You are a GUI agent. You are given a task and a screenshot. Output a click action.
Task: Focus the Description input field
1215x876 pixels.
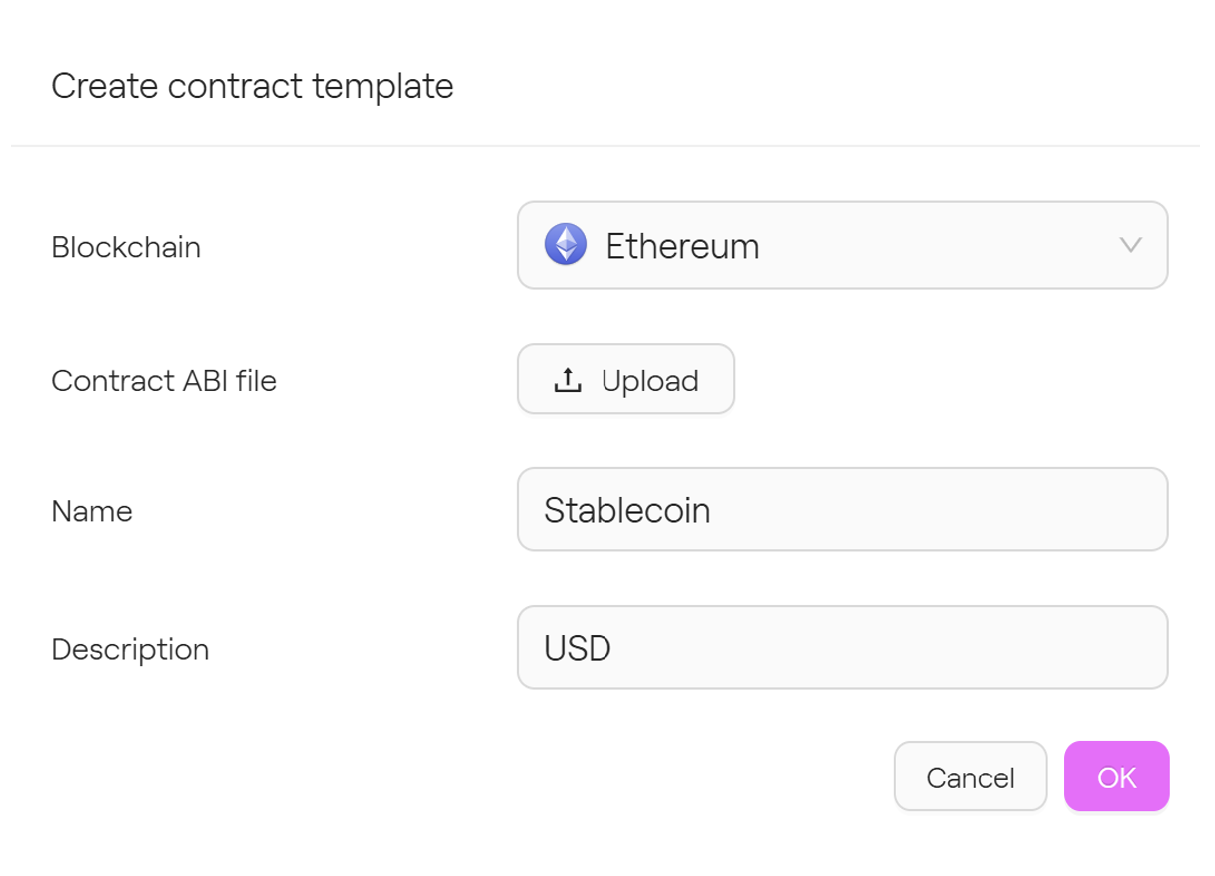point(842,648)
